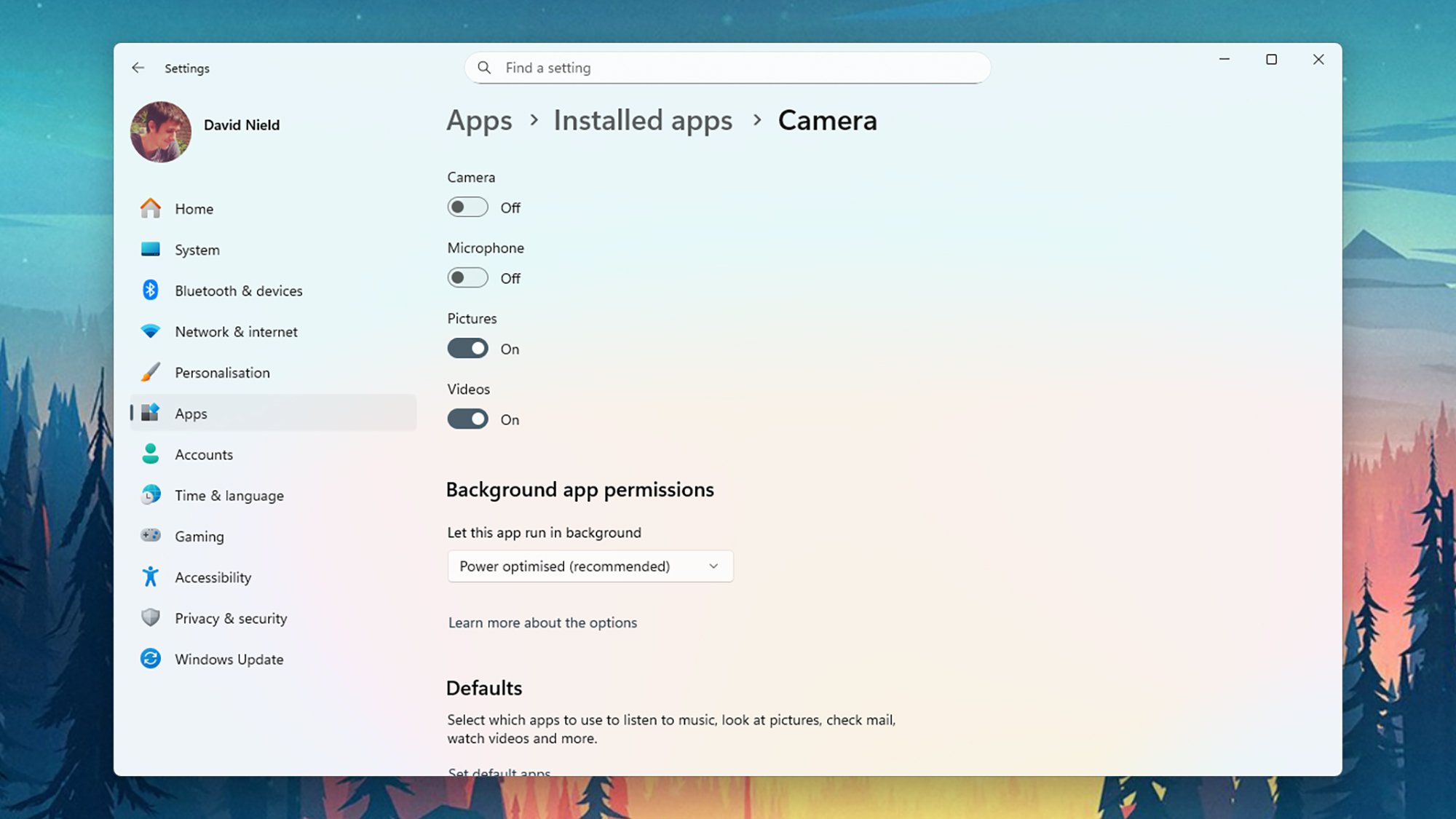Select the Personalisation label
Image resolution: width=1456 pixels, height=819 pixels.
coord(222,373)
